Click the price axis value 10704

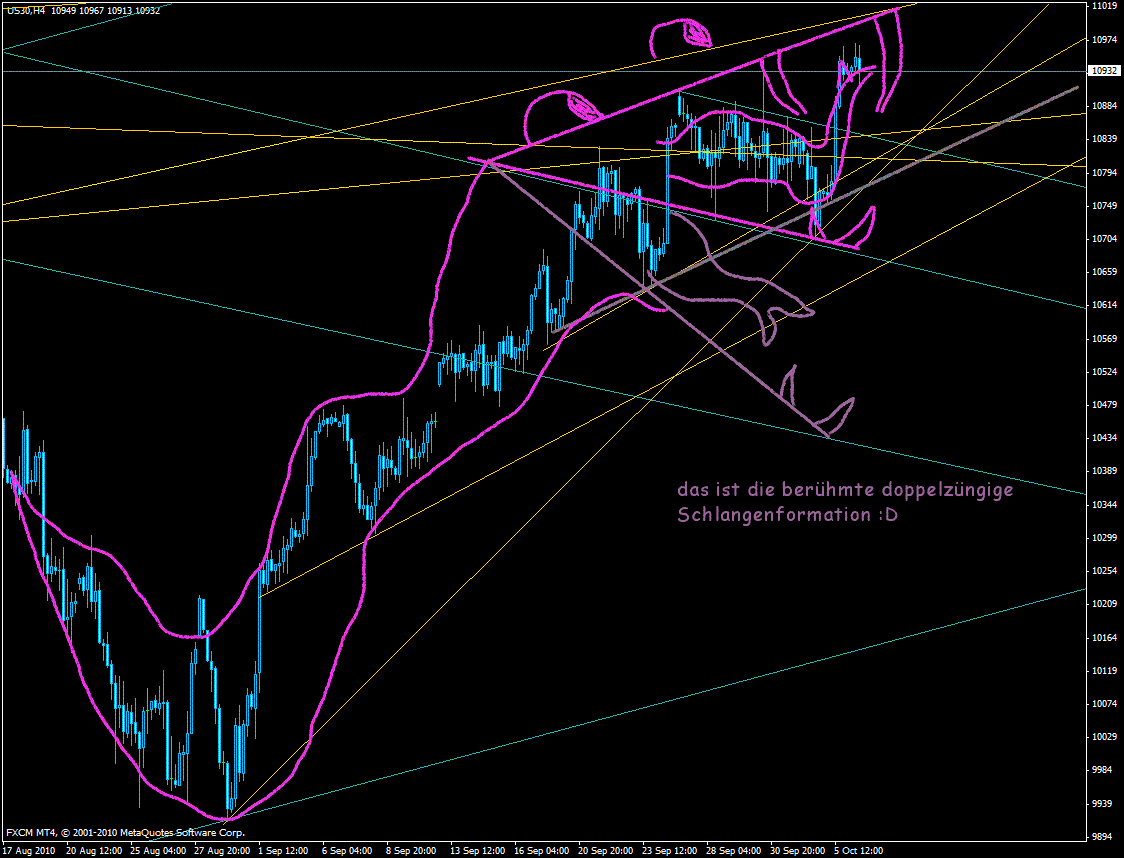pos(1105,238)
